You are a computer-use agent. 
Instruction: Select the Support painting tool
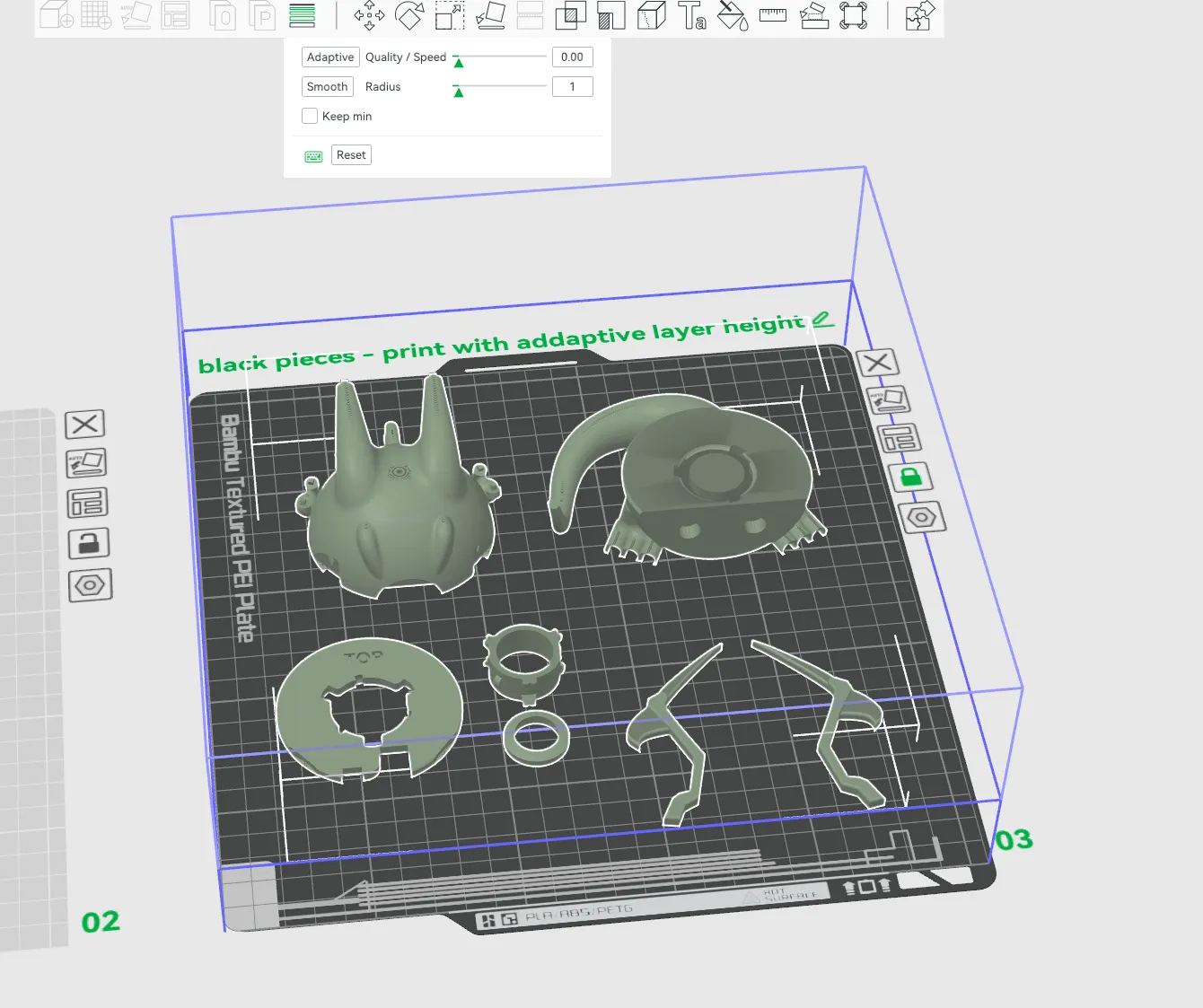611,15
